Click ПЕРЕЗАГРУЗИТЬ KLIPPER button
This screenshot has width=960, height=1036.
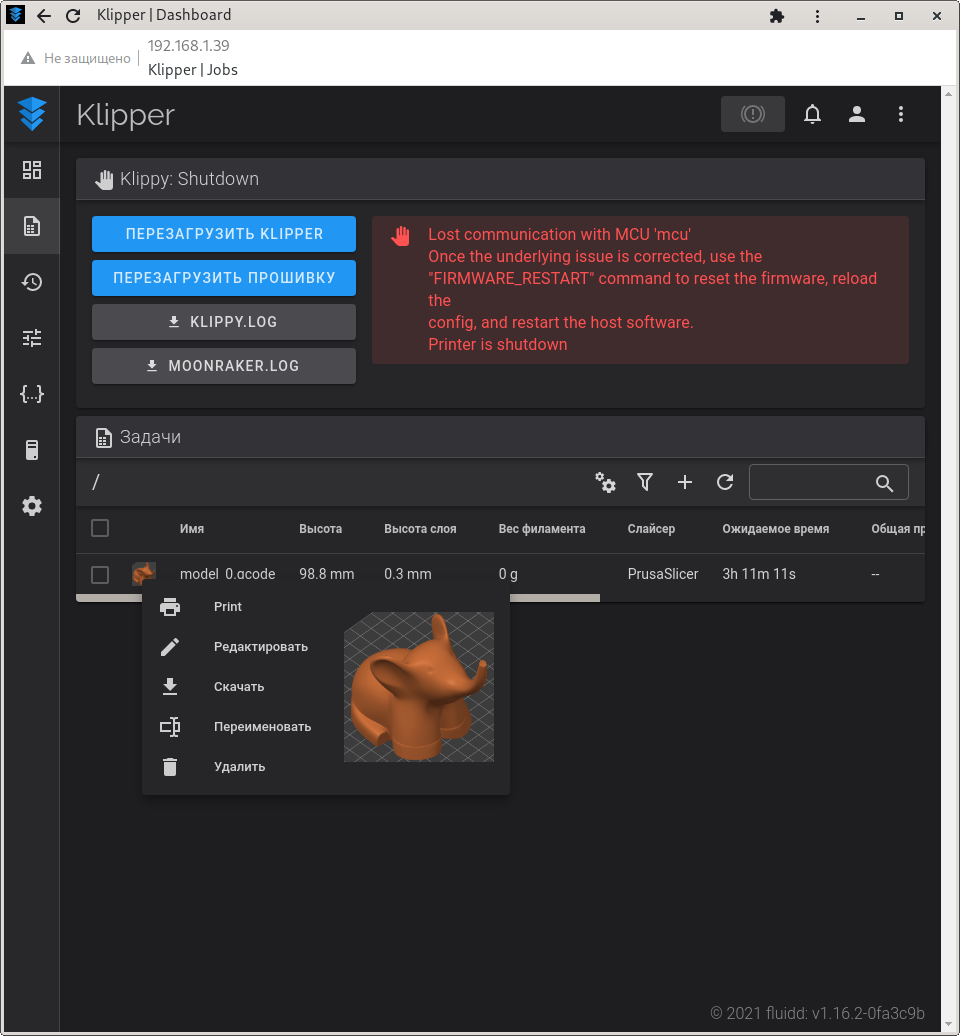tap(224, 234)
